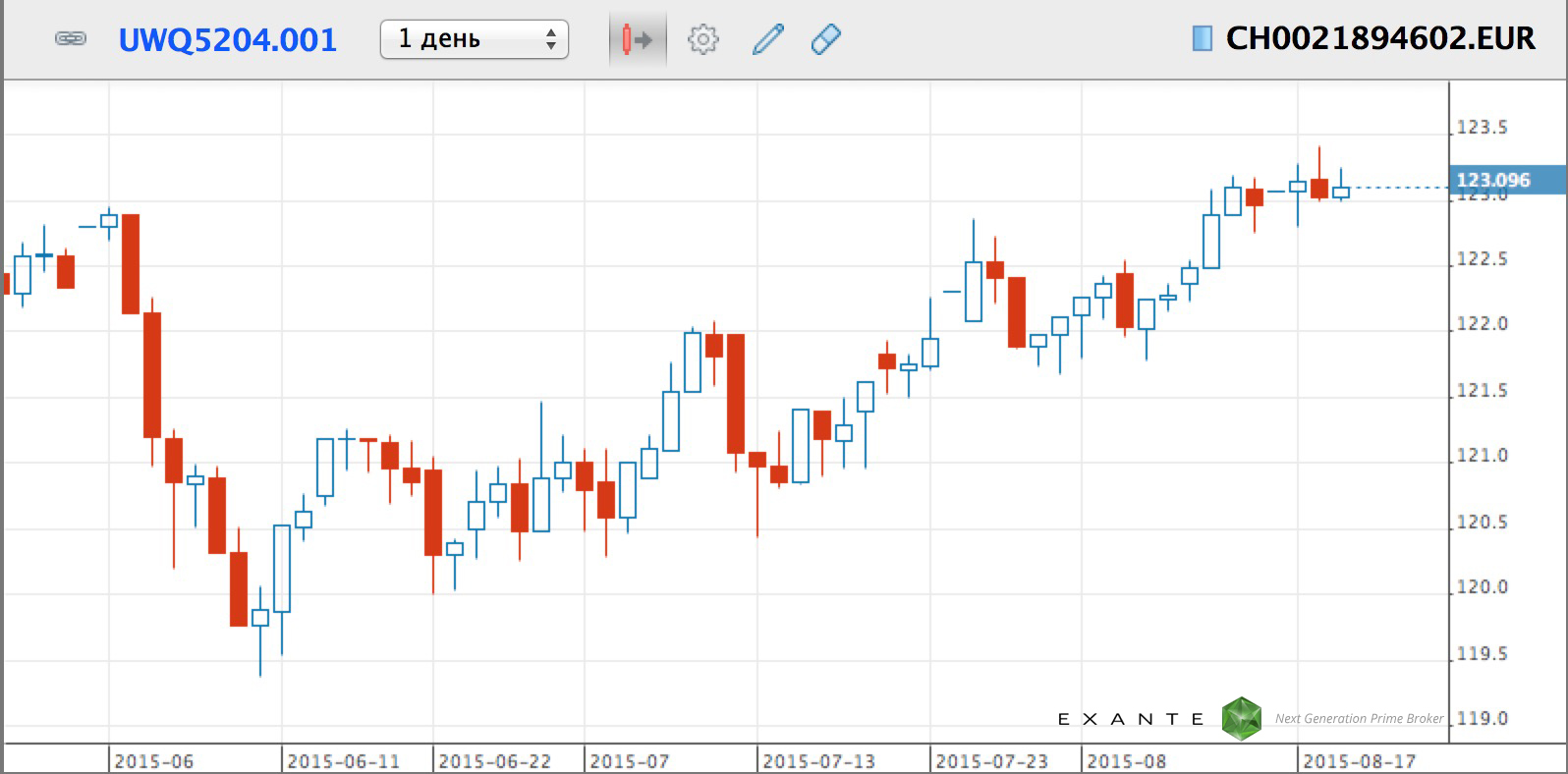This screenshot has height=774, width=1568.
Task: Select the 2015-06-22 date axis label
Action: click(x=494, y=761)
